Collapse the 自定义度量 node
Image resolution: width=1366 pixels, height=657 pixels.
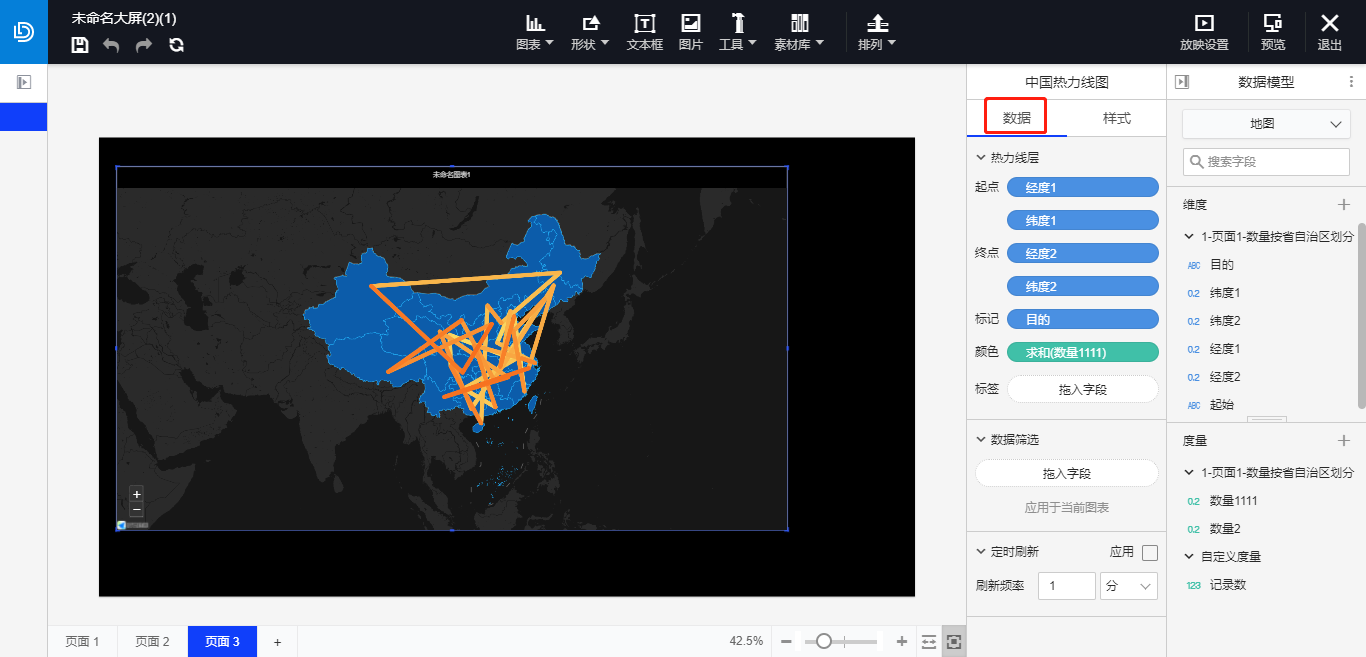pos(1189,557)
